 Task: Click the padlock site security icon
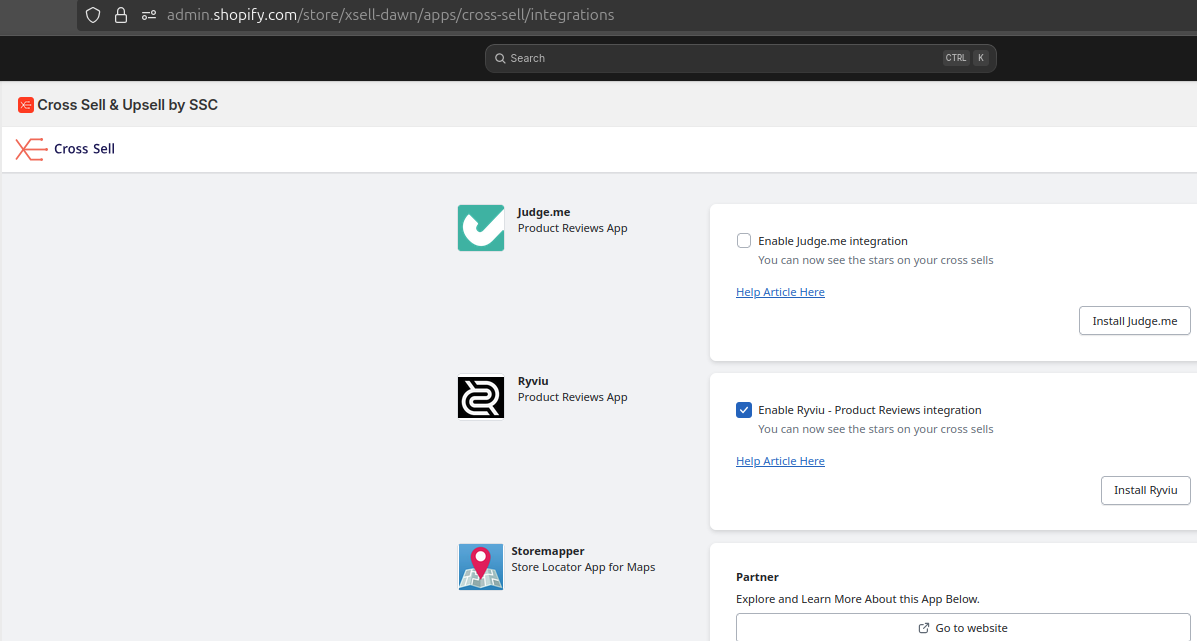point(121,15)
